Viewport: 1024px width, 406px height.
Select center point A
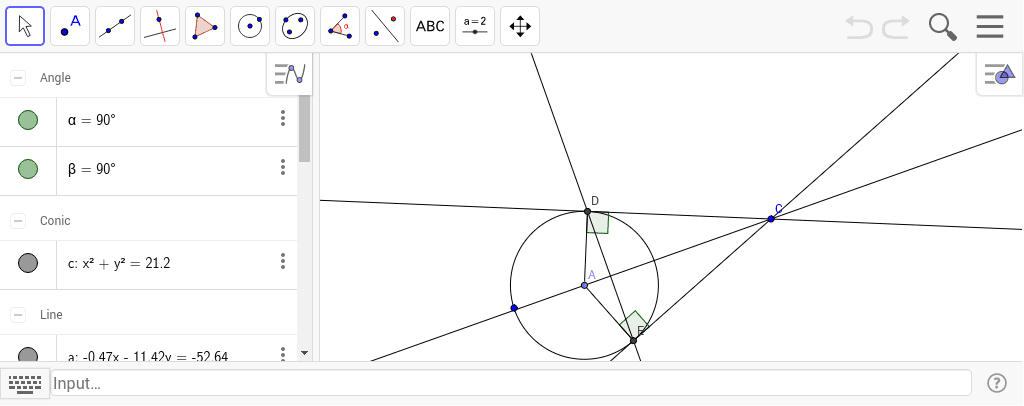584,285
